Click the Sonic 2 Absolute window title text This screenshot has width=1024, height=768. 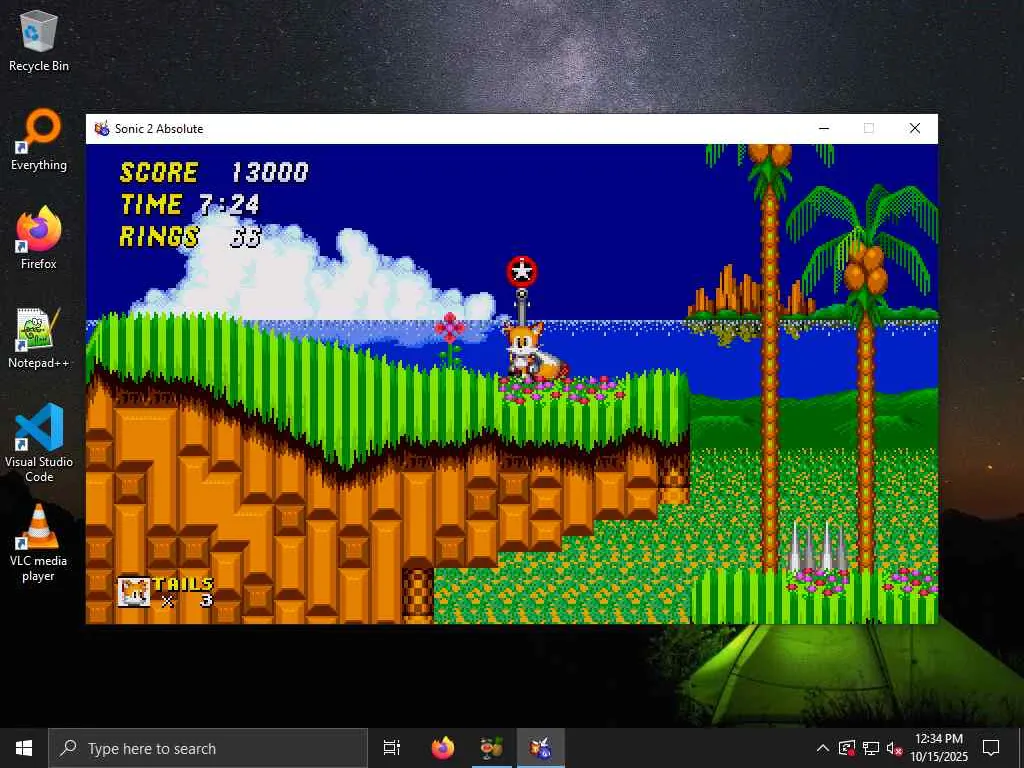pyautogui.click(x=159, y=129)
